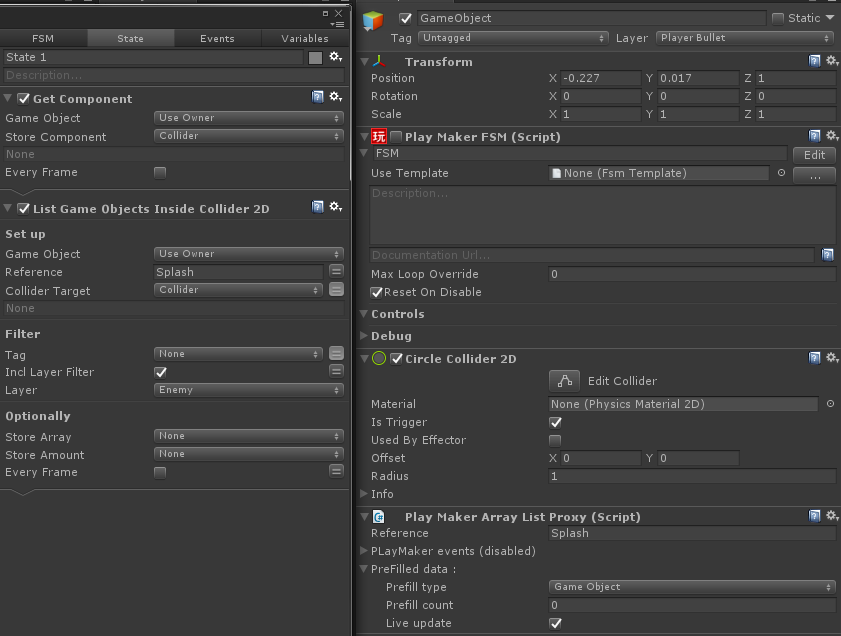Click the Edit Collider button

[564, 381]
